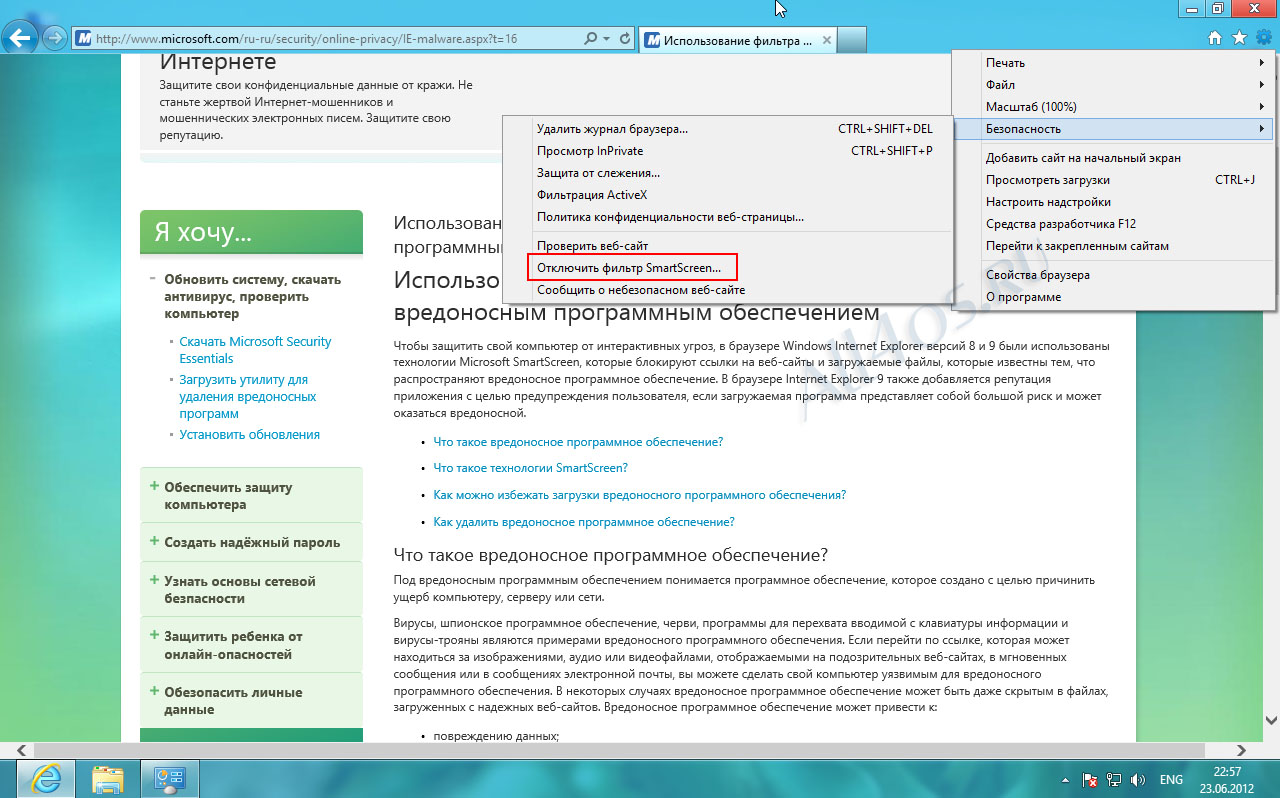The width and height of the screenshot is (1280, 798).
Task: Open Control Panel taskbar icon
Action: coord(171,778)
